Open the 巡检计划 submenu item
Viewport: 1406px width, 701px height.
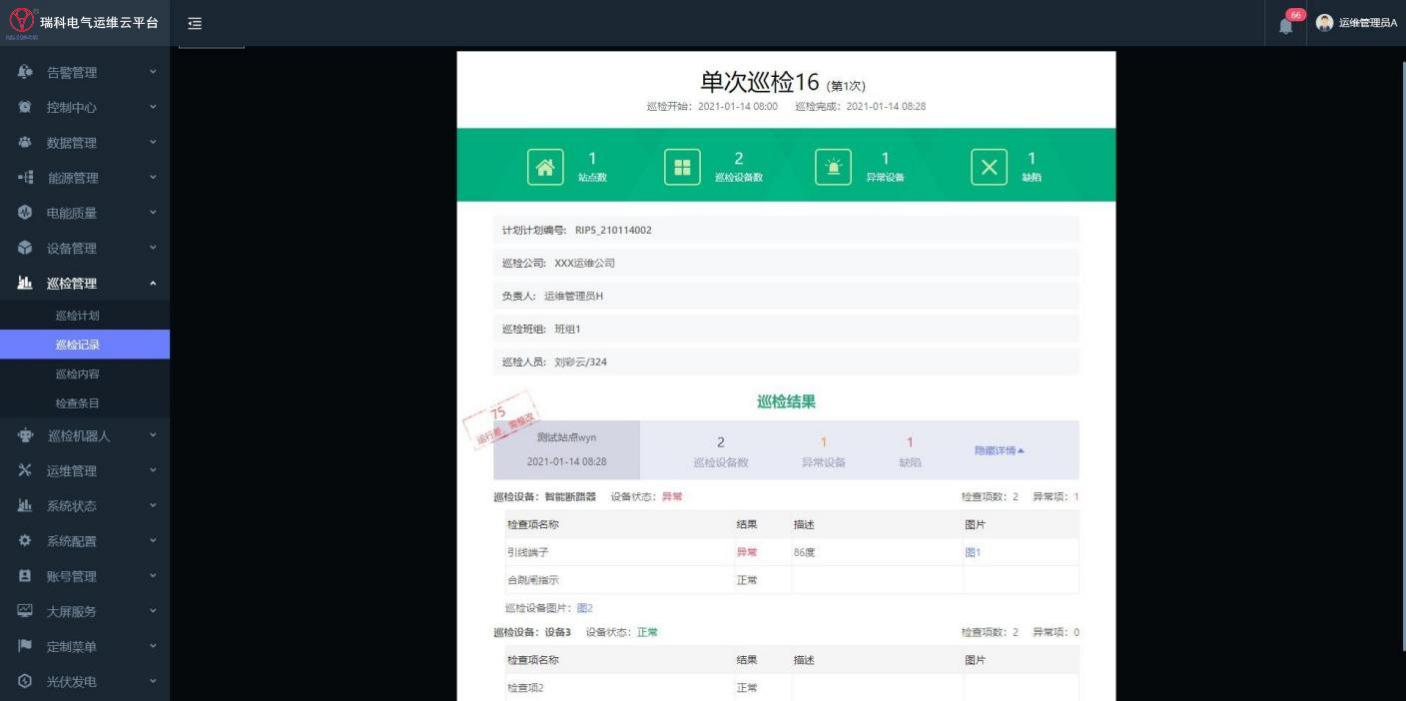point(78,316)
